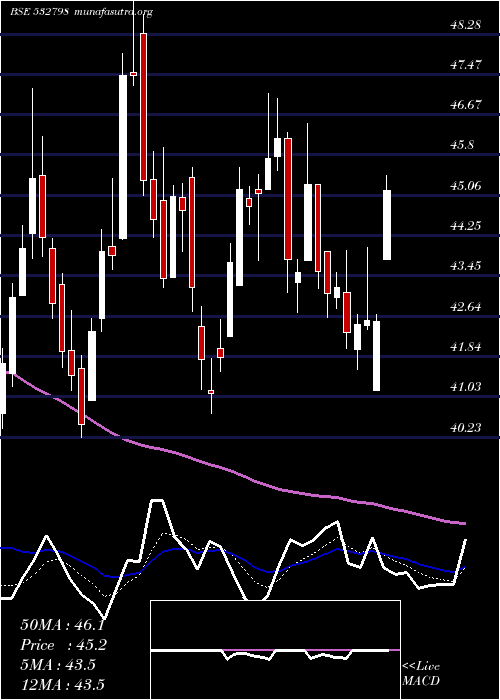Select the 45.8 price level label

(462, 145)
